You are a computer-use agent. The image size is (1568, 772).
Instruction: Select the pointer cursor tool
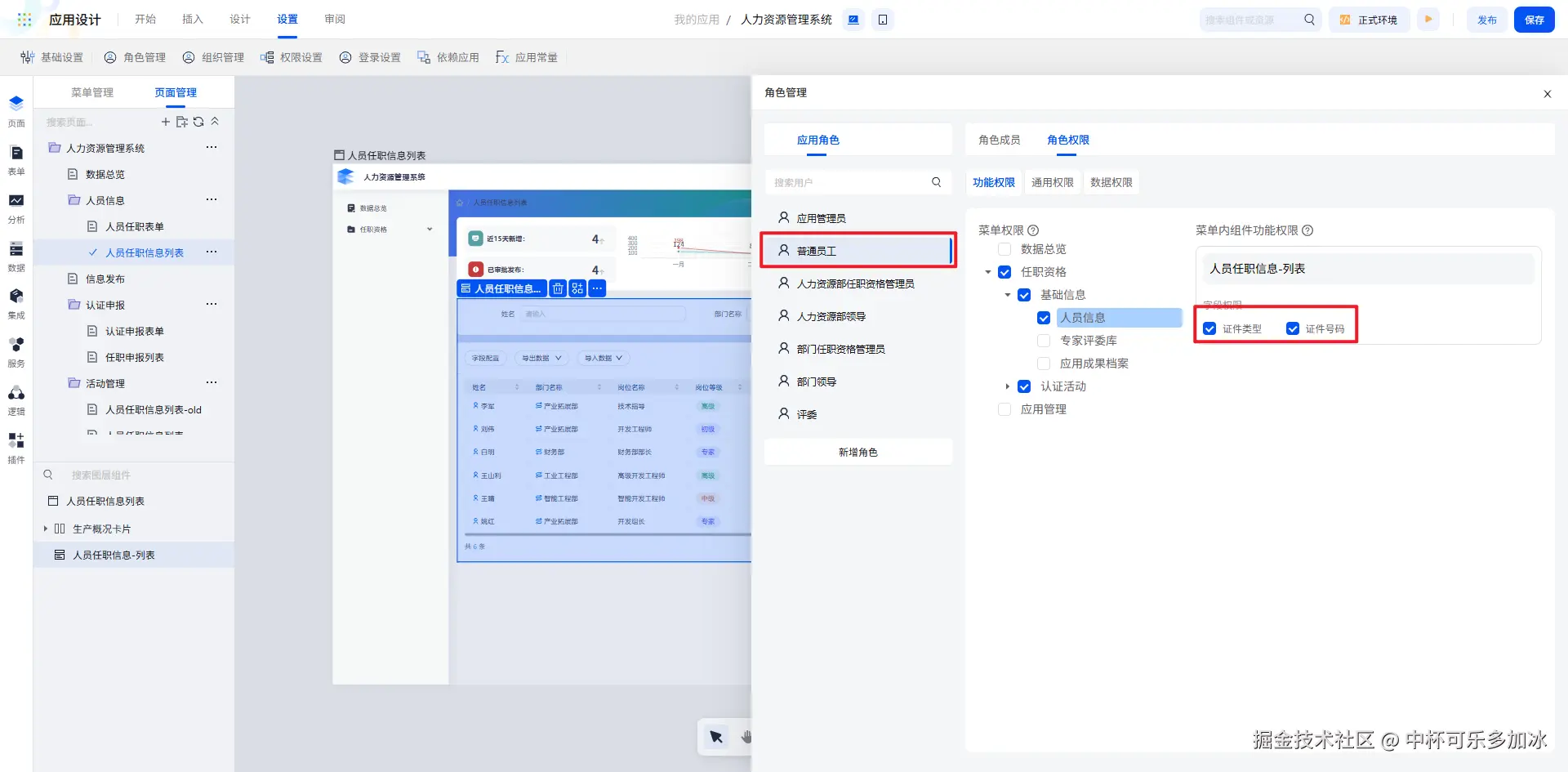coord(716,737)
